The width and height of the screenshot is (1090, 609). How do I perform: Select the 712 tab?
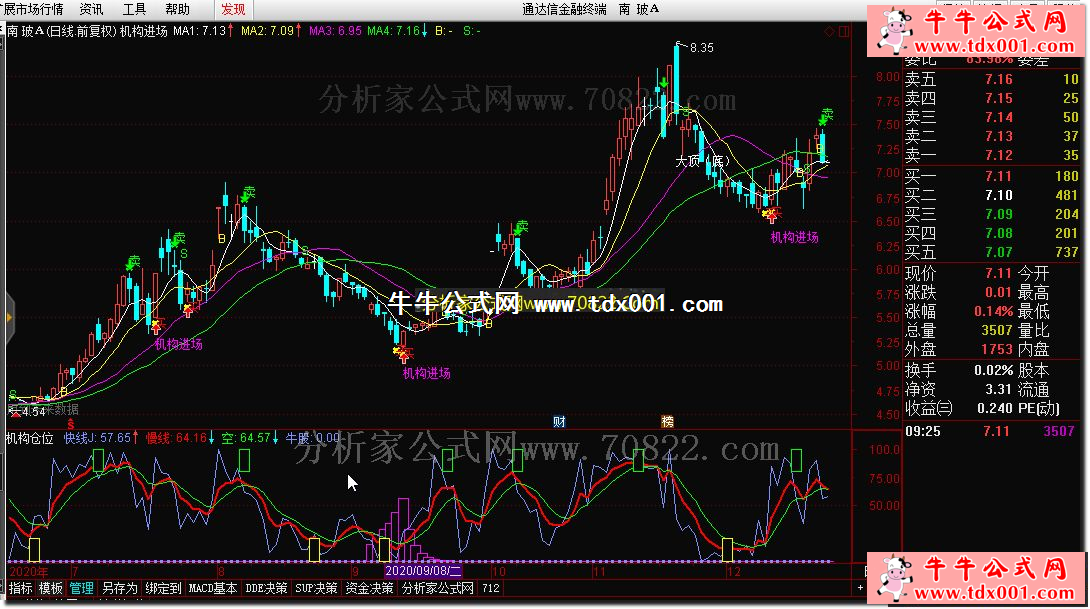coord(491,588)
